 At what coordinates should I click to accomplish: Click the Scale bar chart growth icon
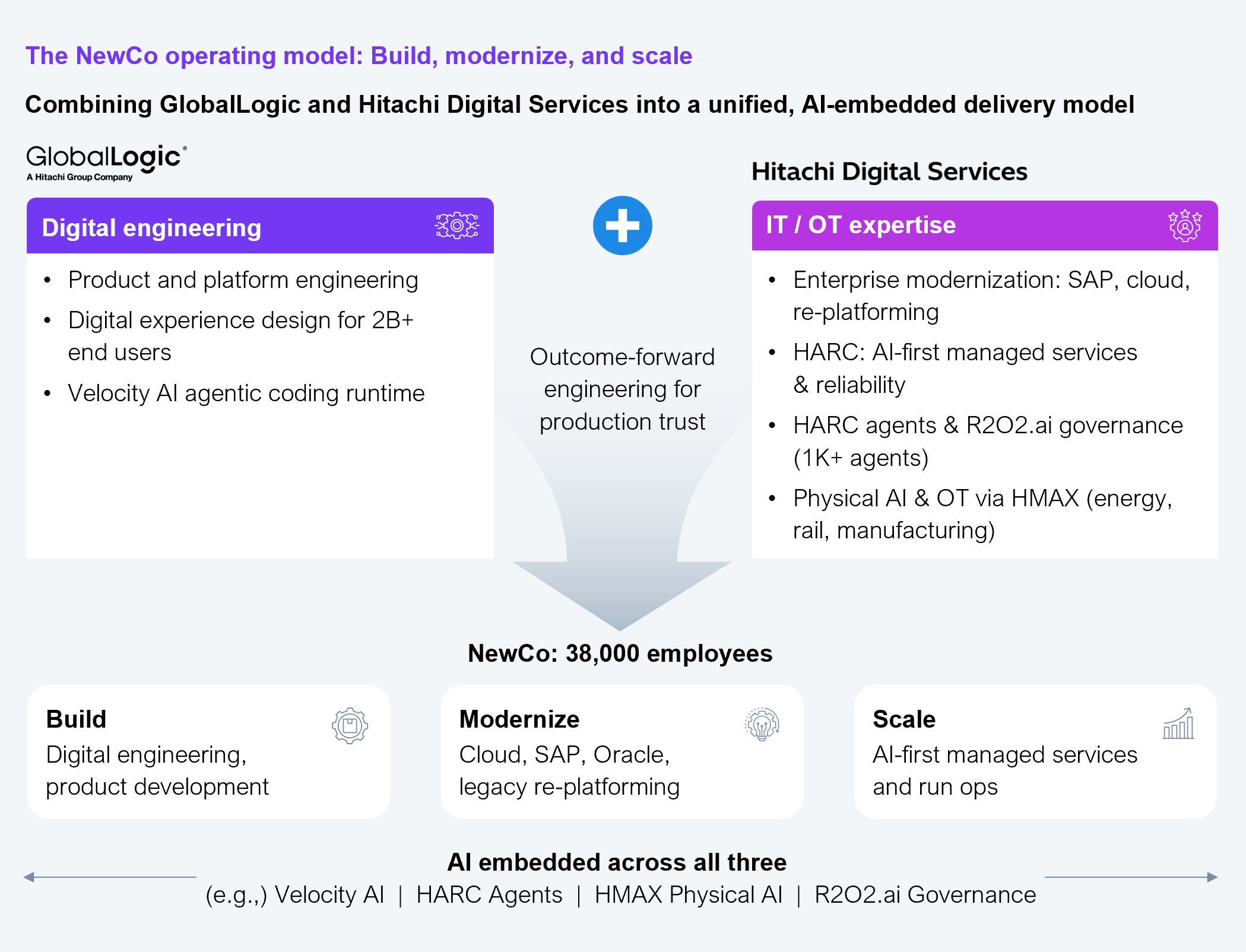pos(1178,723)
